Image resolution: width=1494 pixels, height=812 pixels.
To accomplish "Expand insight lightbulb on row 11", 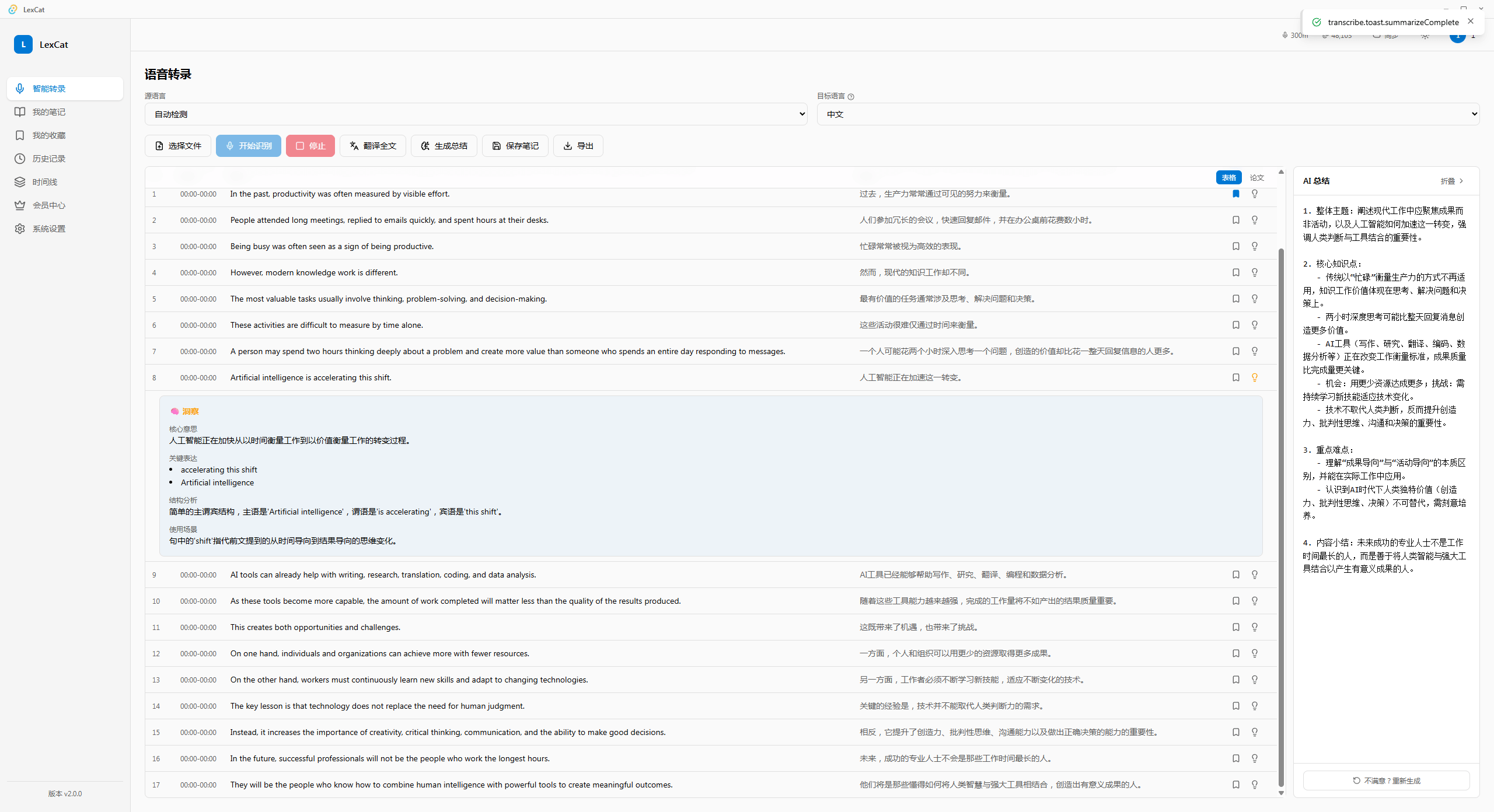I will [1254, 627].
